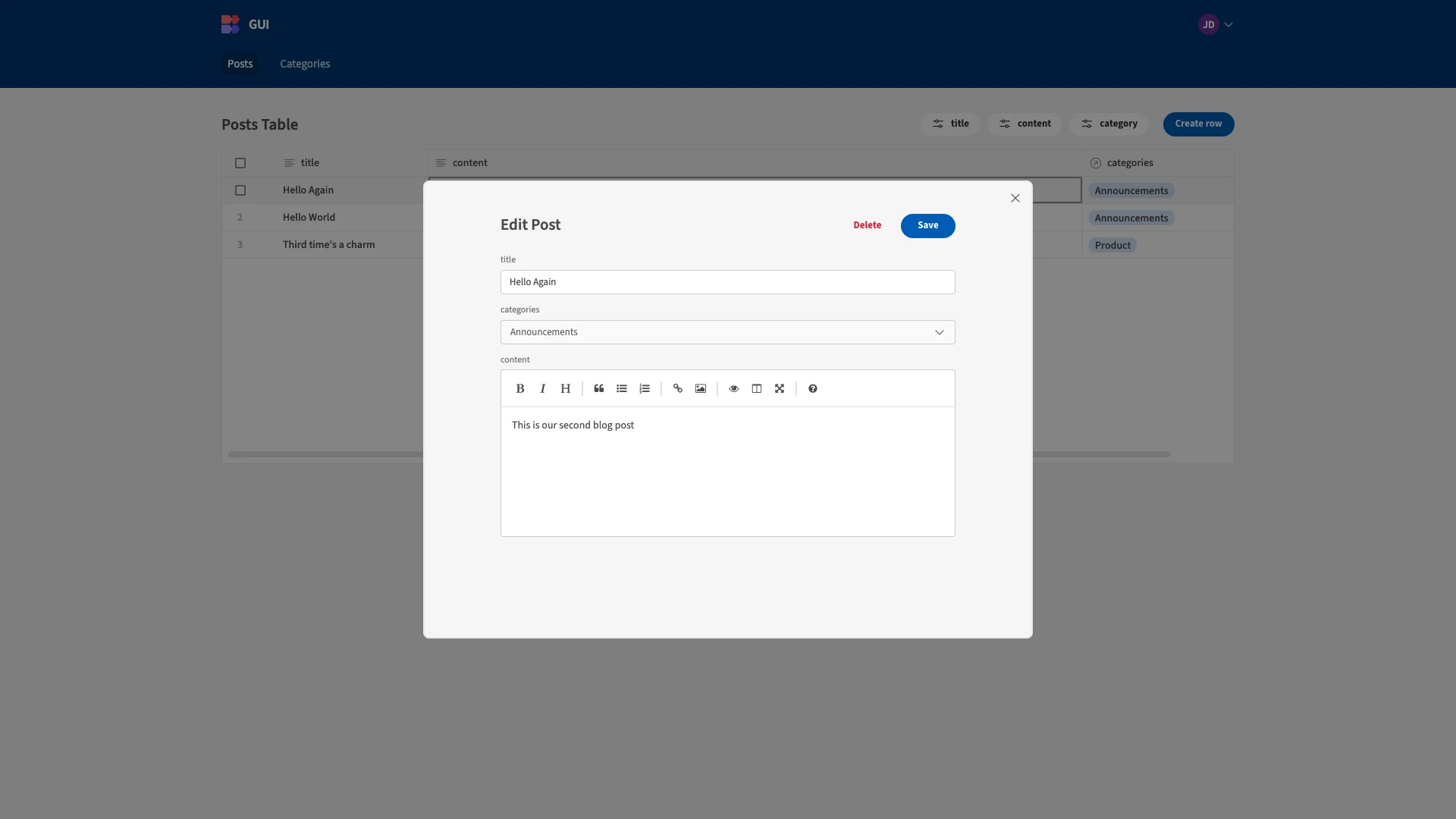Viewport: 1456px width, 819px height.
Task: Save the edited post
Action: (x=928, y=225)
